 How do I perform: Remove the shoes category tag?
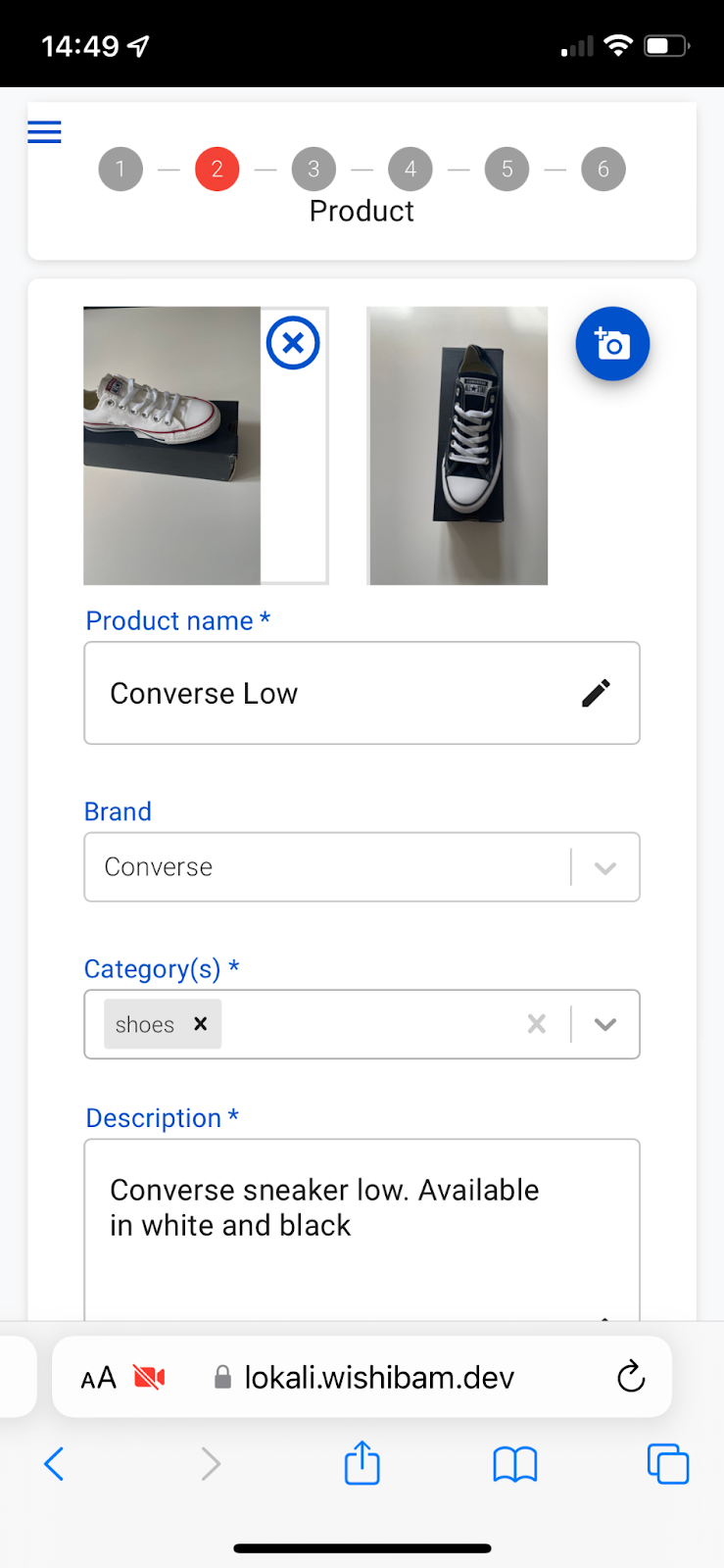pos(201,1023)
